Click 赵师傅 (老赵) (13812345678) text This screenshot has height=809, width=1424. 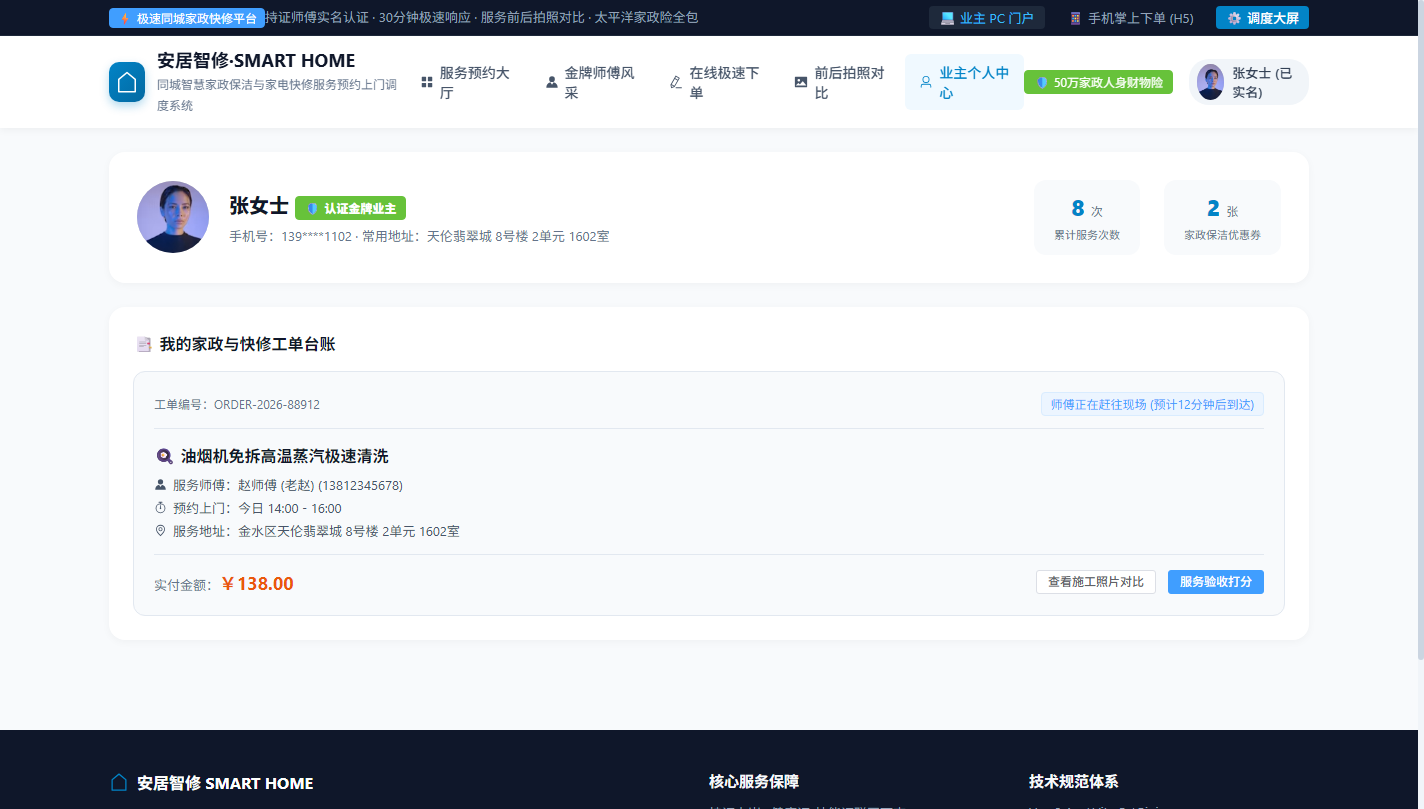click(320, 485)
